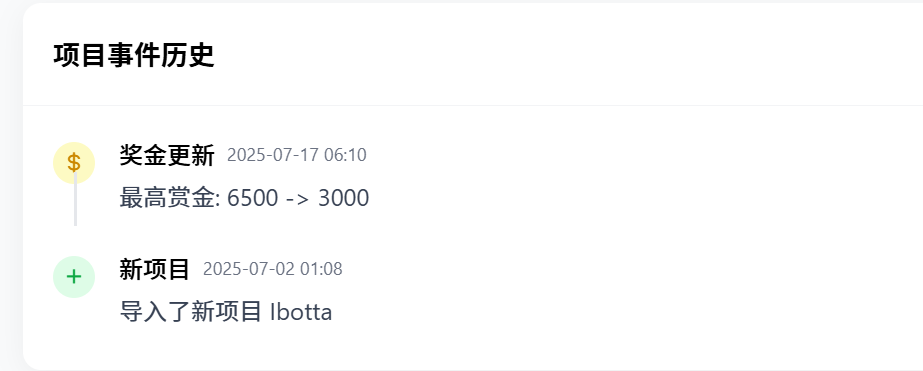Select the 2025-07-02 01:08 timestamp
Image resolution: width=923 pixels, height=371 pixels.
273,270
